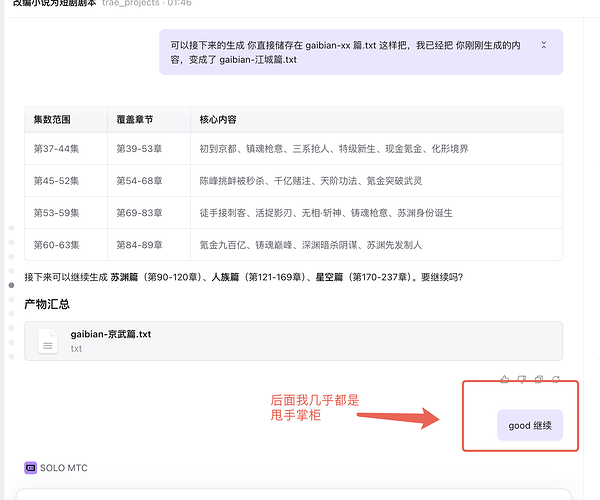Click the bottom-most conversation navigation dot
This screenshot has width=600, height=500.
tap(11, 355)
